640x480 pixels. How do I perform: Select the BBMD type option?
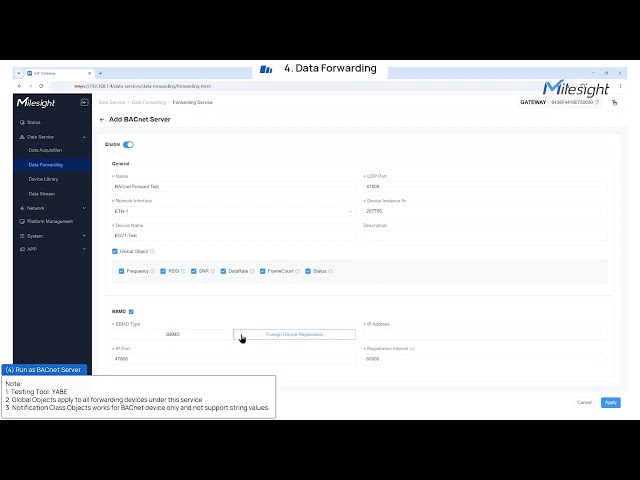(173, 334)
